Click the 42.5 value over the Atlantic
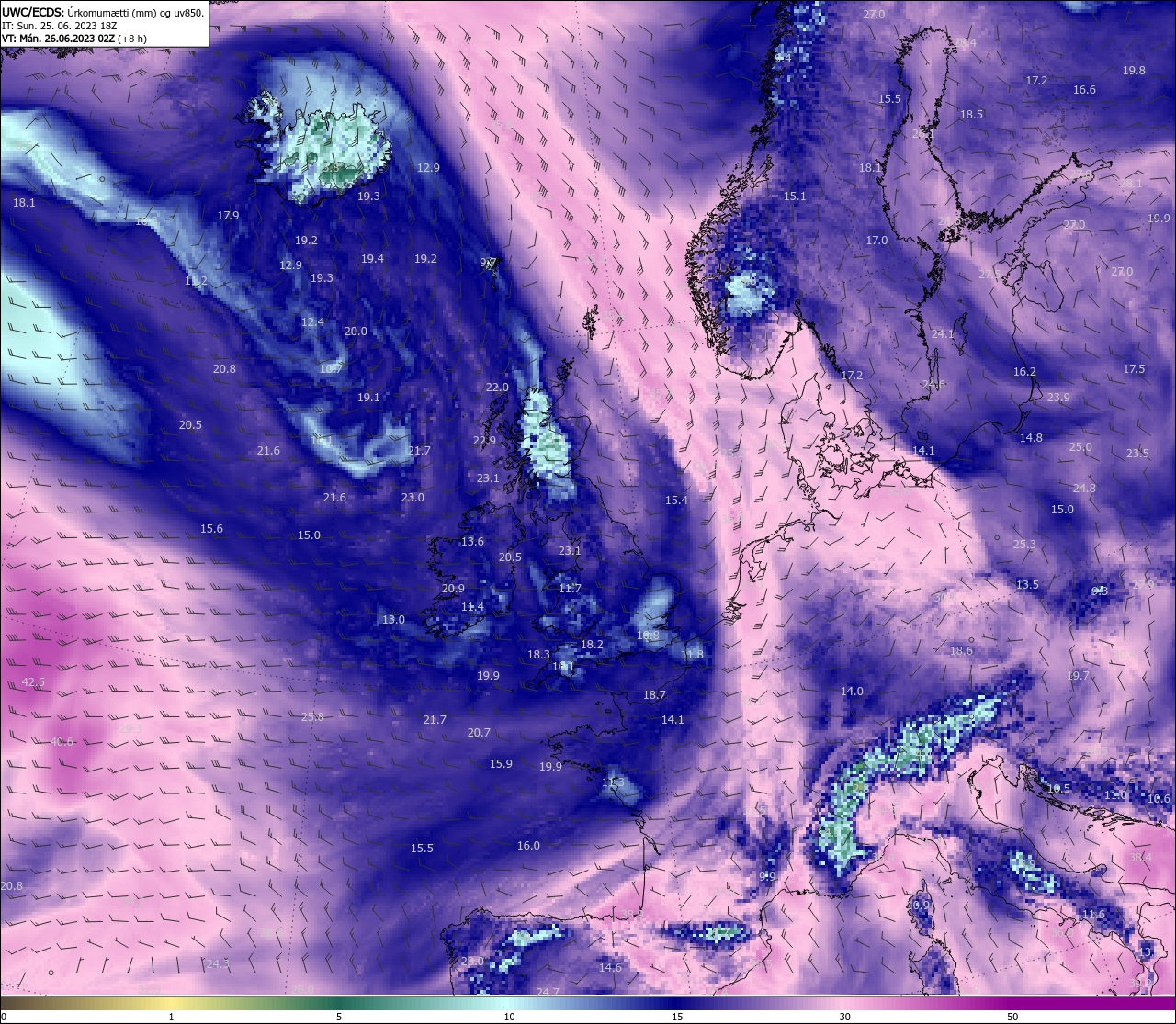This screenshot has height=1024, width=1176. pos(33,681)
